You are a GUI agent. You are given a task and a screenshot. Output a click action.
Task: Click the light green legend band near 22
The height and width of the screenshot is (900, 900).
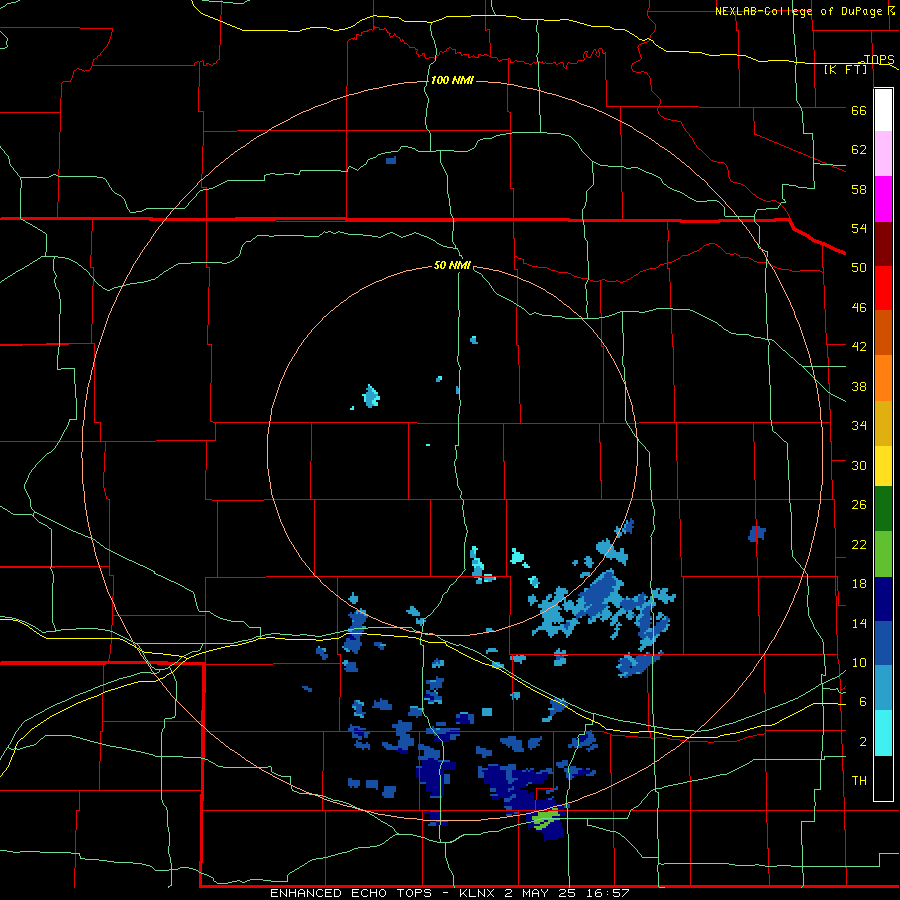[x=883, y=553]
